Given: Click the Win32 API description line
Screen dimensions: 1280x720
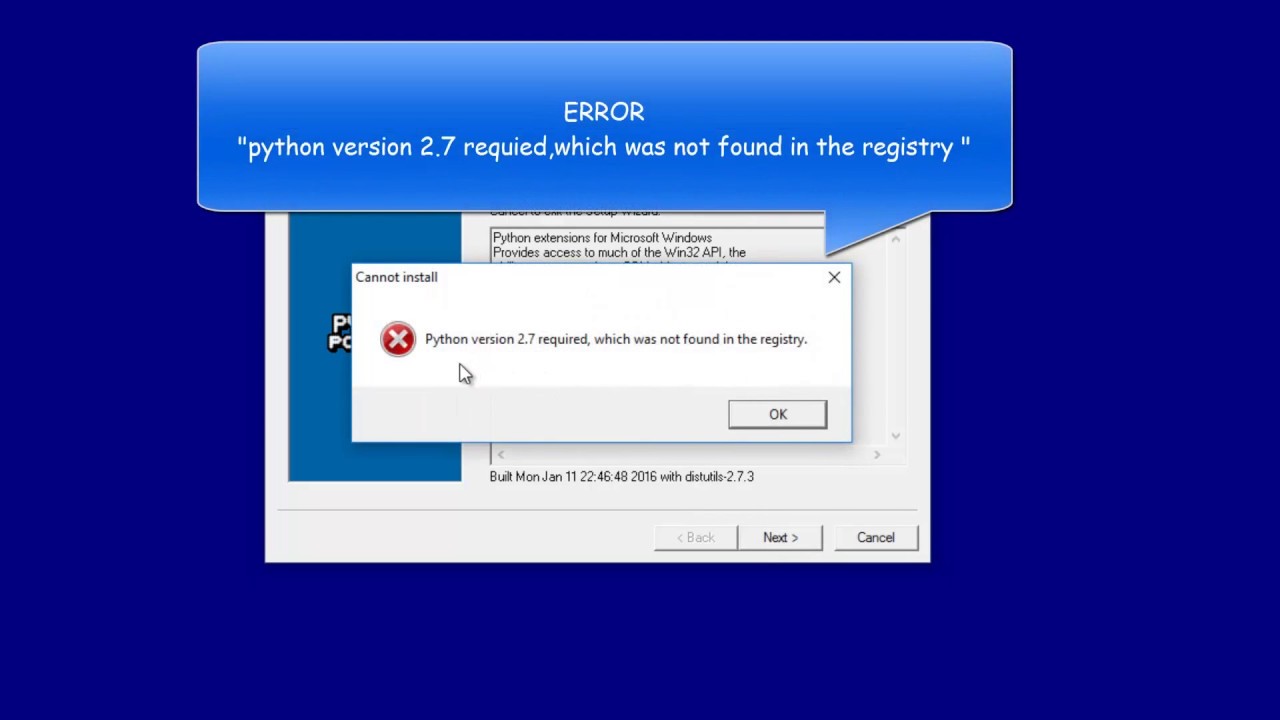Looking at the screenshot, I should pyautogui.click(x=619, y=253).
